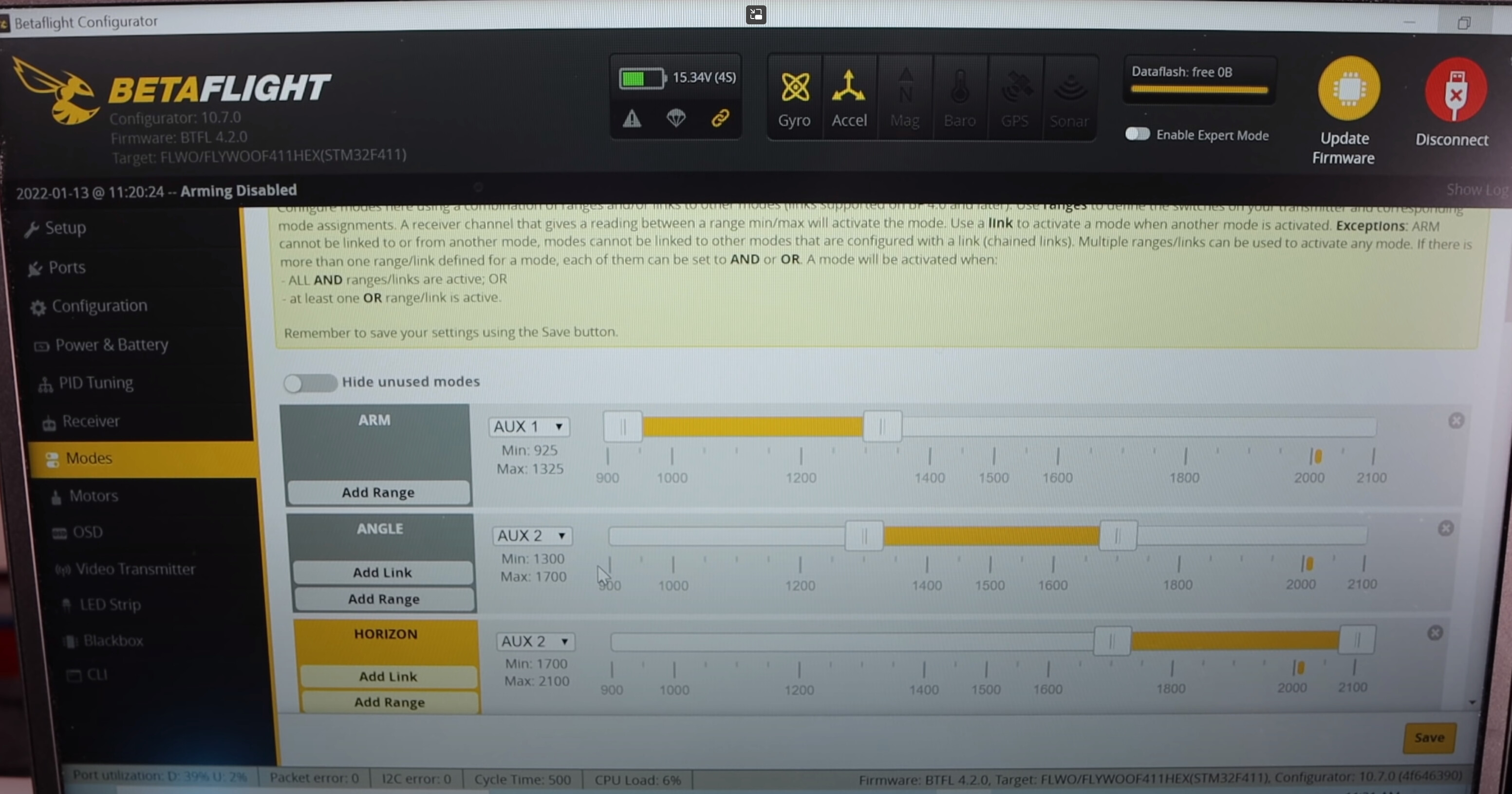The width and height of the screenshot is (1512, 794).
Task: Click Add Range under ANGLE mode
Action: point(384,599)
